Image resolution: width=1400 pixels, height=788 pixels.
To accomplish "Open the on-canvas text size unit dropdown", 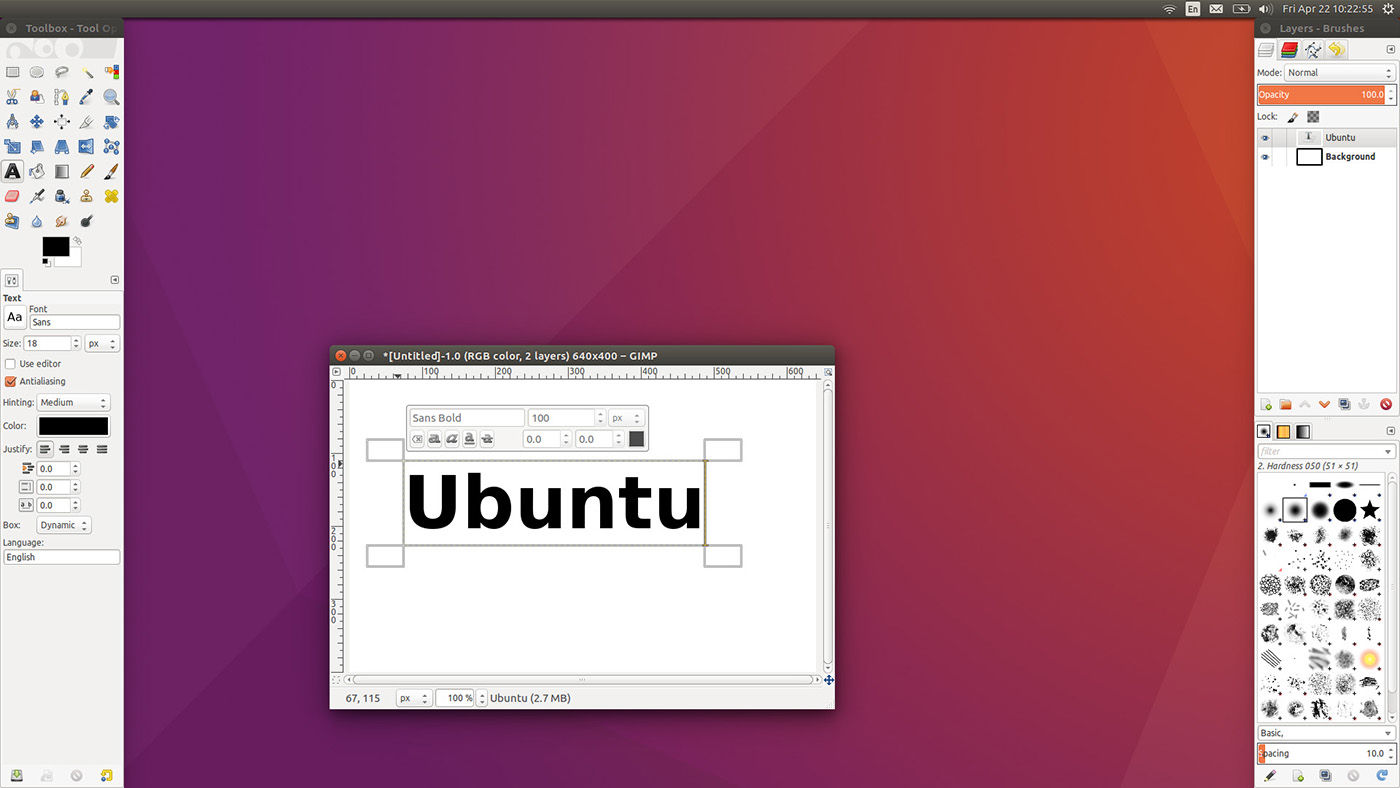I will 626,418.
